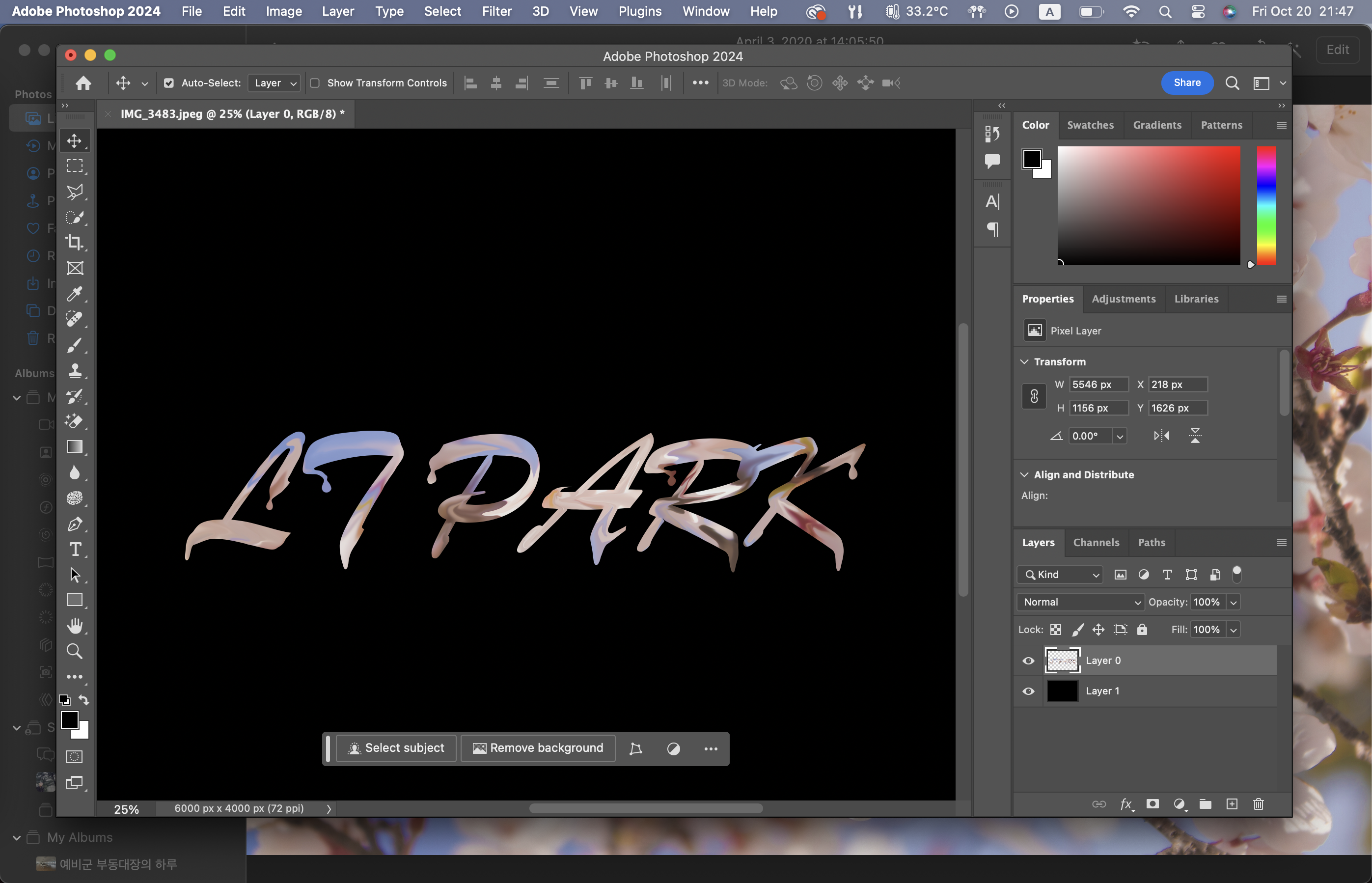Open the Filter menu
The image size is (1372, 883).
[496, 11]
